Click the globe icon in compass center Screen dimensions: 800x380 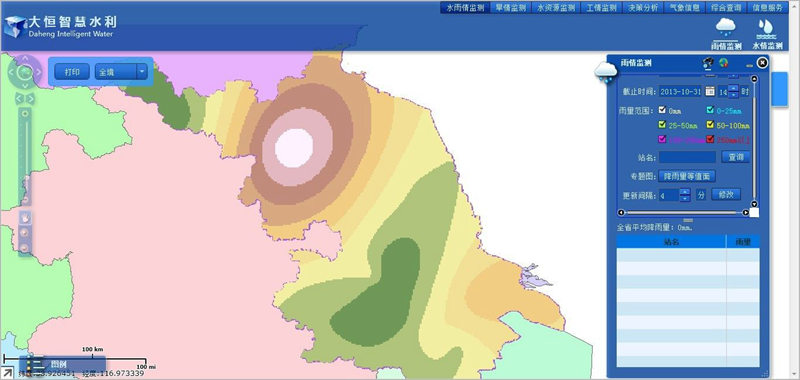(24, 72)
